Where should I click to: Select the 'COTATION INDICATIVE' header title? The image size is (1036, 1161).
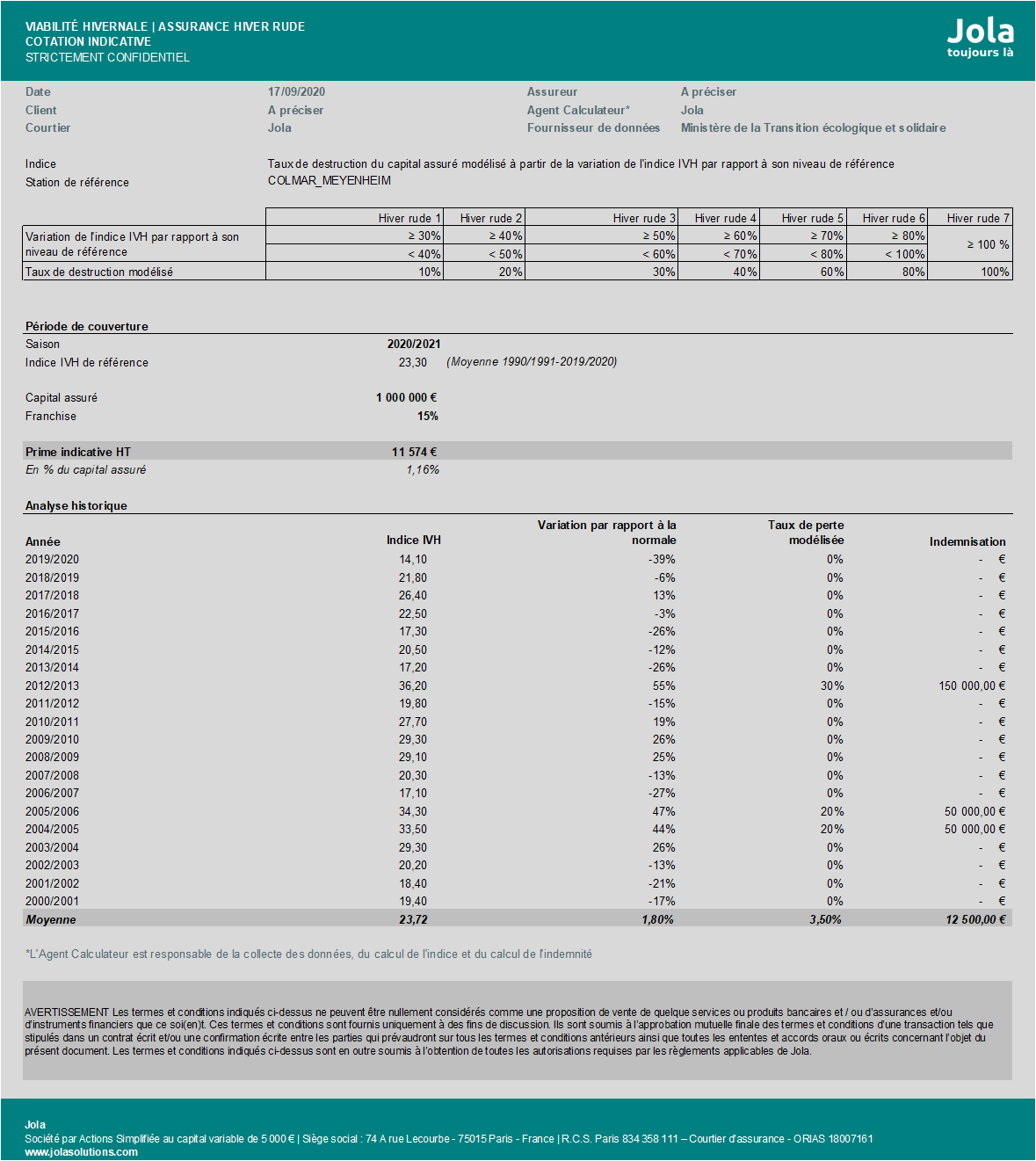point(88,41)
